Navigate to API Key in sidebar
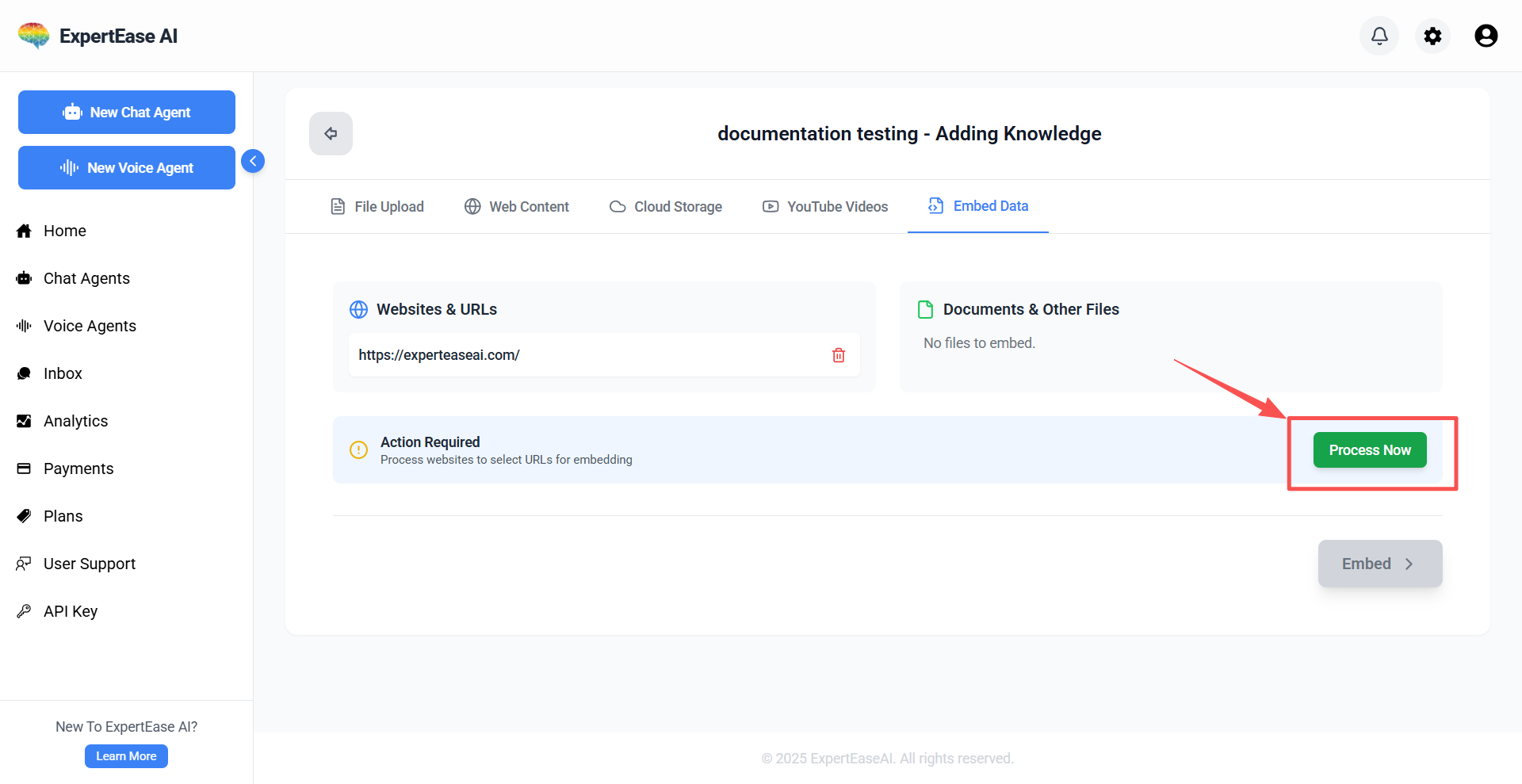This screenshot has width=1522, height=784. (x=70, y=611)
